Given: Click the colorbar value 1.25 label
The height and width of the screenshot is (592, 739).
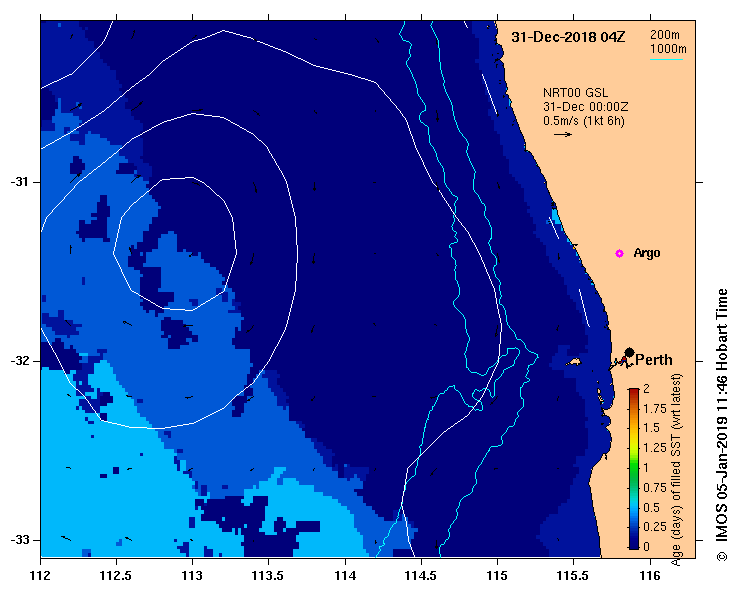Looking at the screenshot, I should pos(655,448).
